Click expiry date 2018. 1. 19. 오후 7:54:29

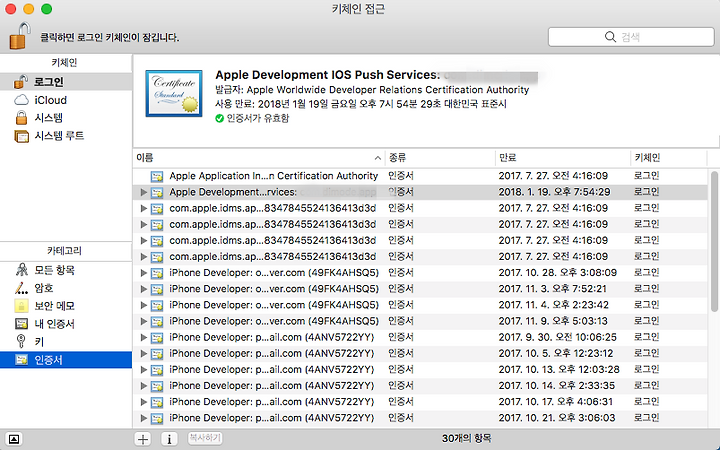click(x=554, y=192)
